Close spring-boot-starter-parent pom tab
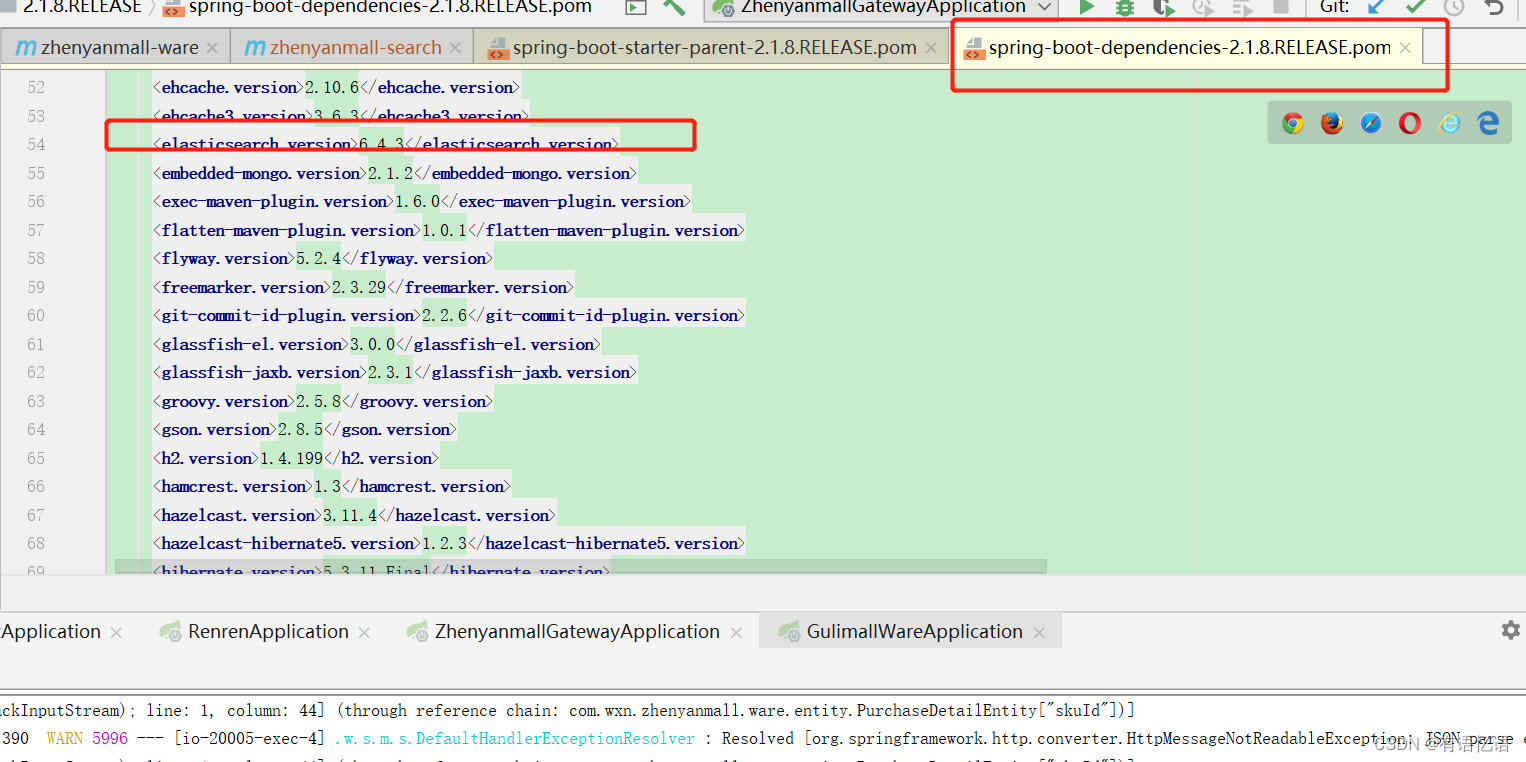Screen dimensions: 1526x762 point(932,48)
